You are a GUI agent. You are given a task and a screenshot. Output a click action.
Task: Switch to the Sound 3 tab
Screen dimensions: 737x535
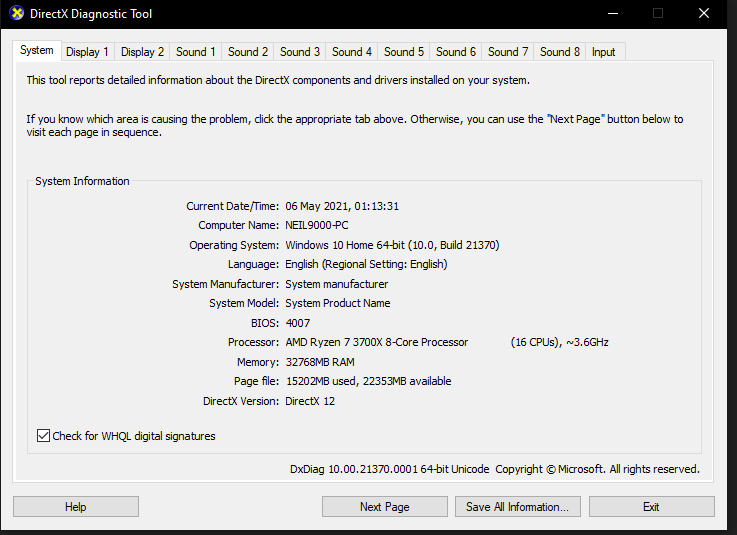tap(300, 52)
